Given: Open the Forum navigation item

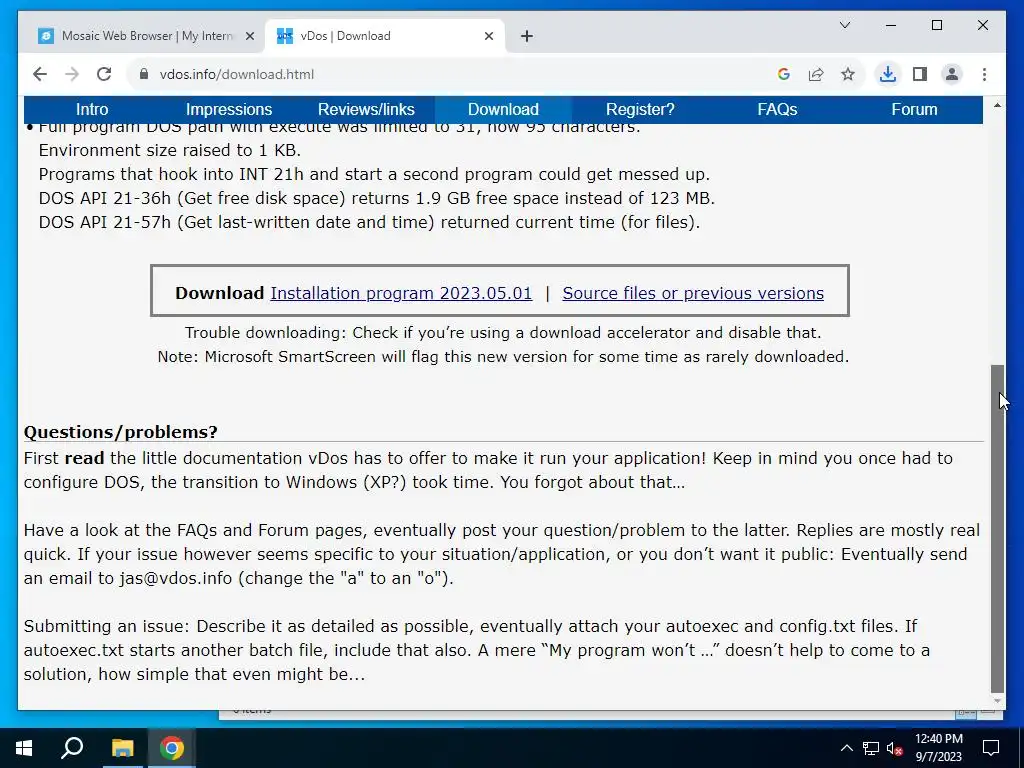Looking at the screenshot, I should tap(914, 109).
